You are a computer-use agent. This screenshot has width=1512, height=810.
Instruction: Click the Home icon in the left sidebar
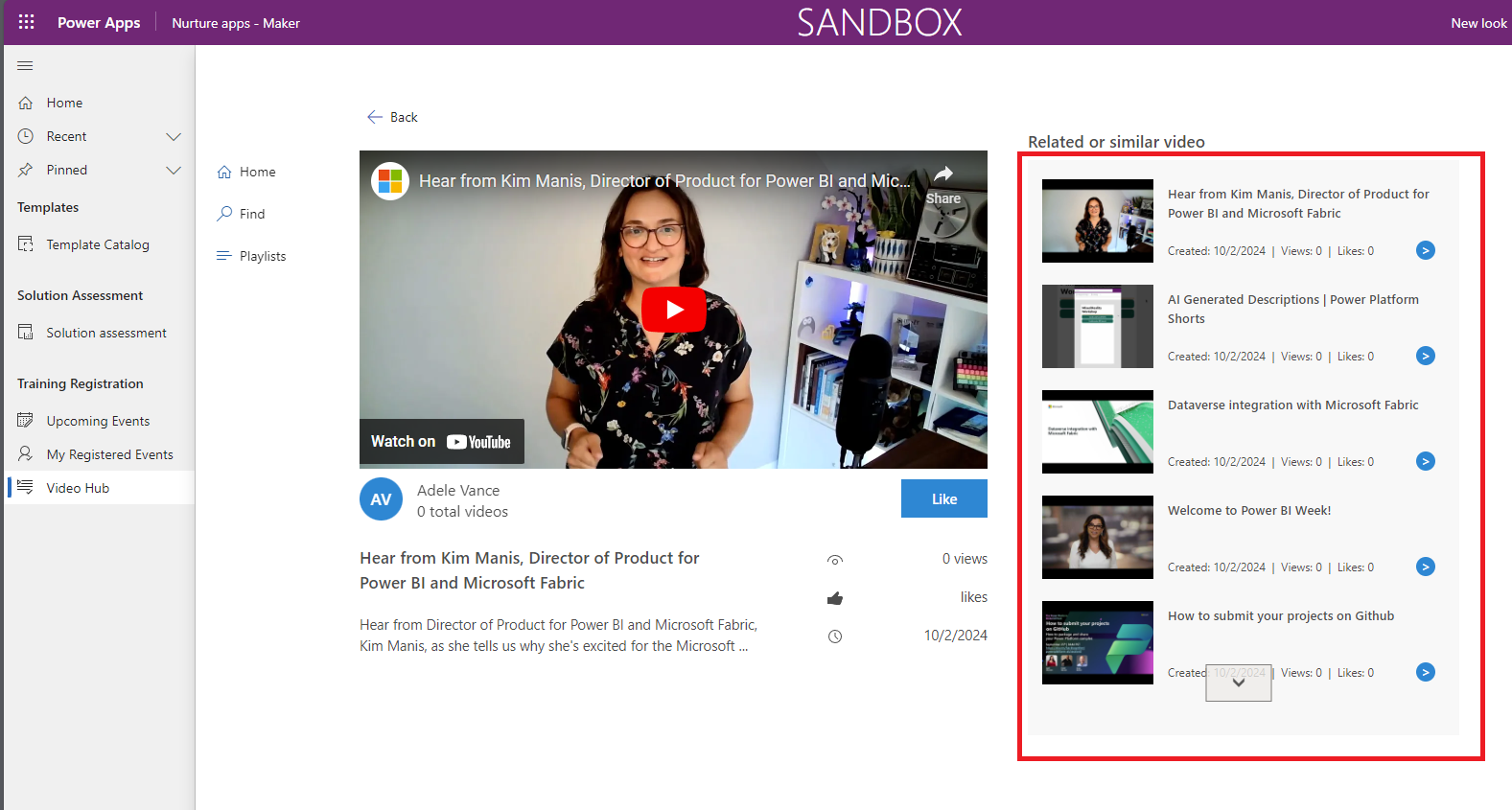click(26, 103)
